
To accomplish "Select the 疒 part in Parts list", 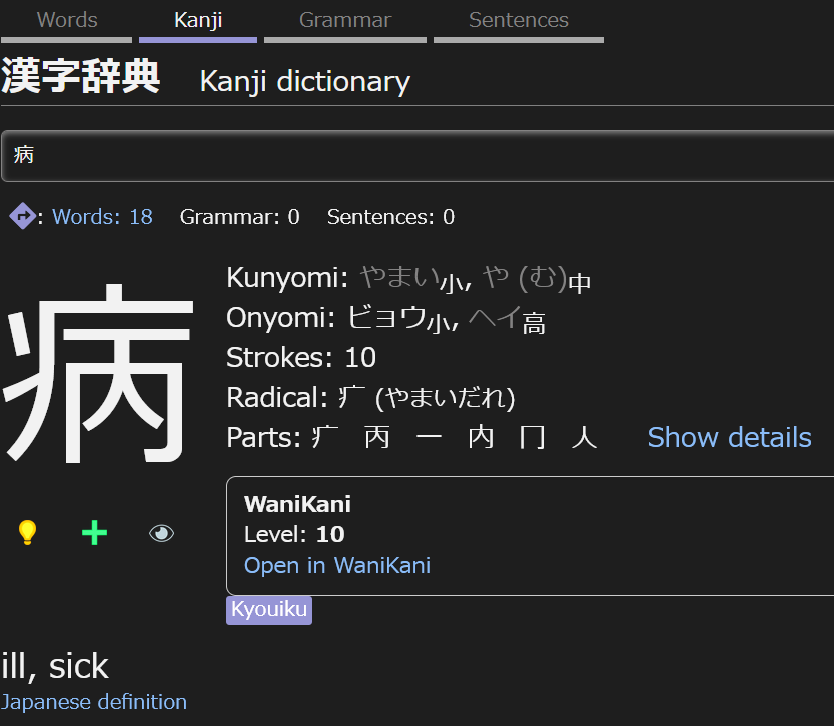I will tap(322, 437).
